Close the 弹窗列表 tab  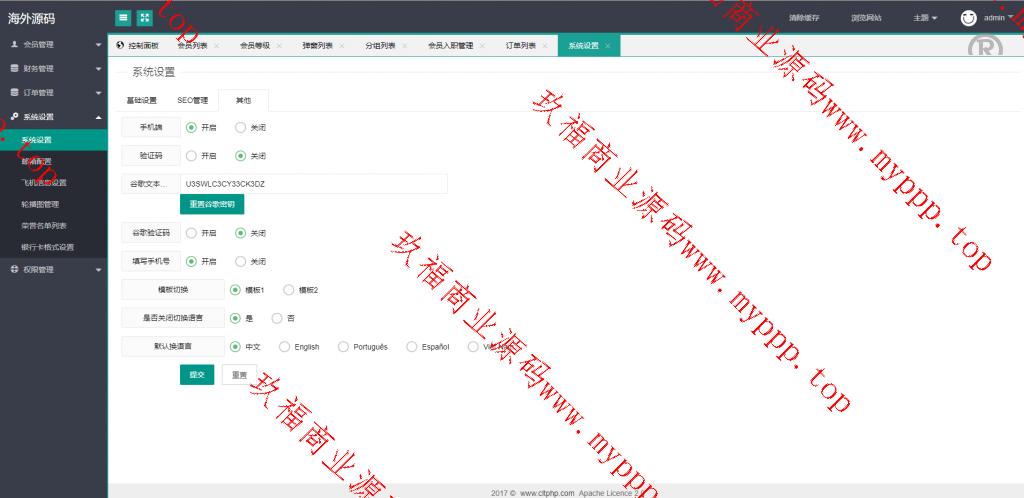(342, 46)
